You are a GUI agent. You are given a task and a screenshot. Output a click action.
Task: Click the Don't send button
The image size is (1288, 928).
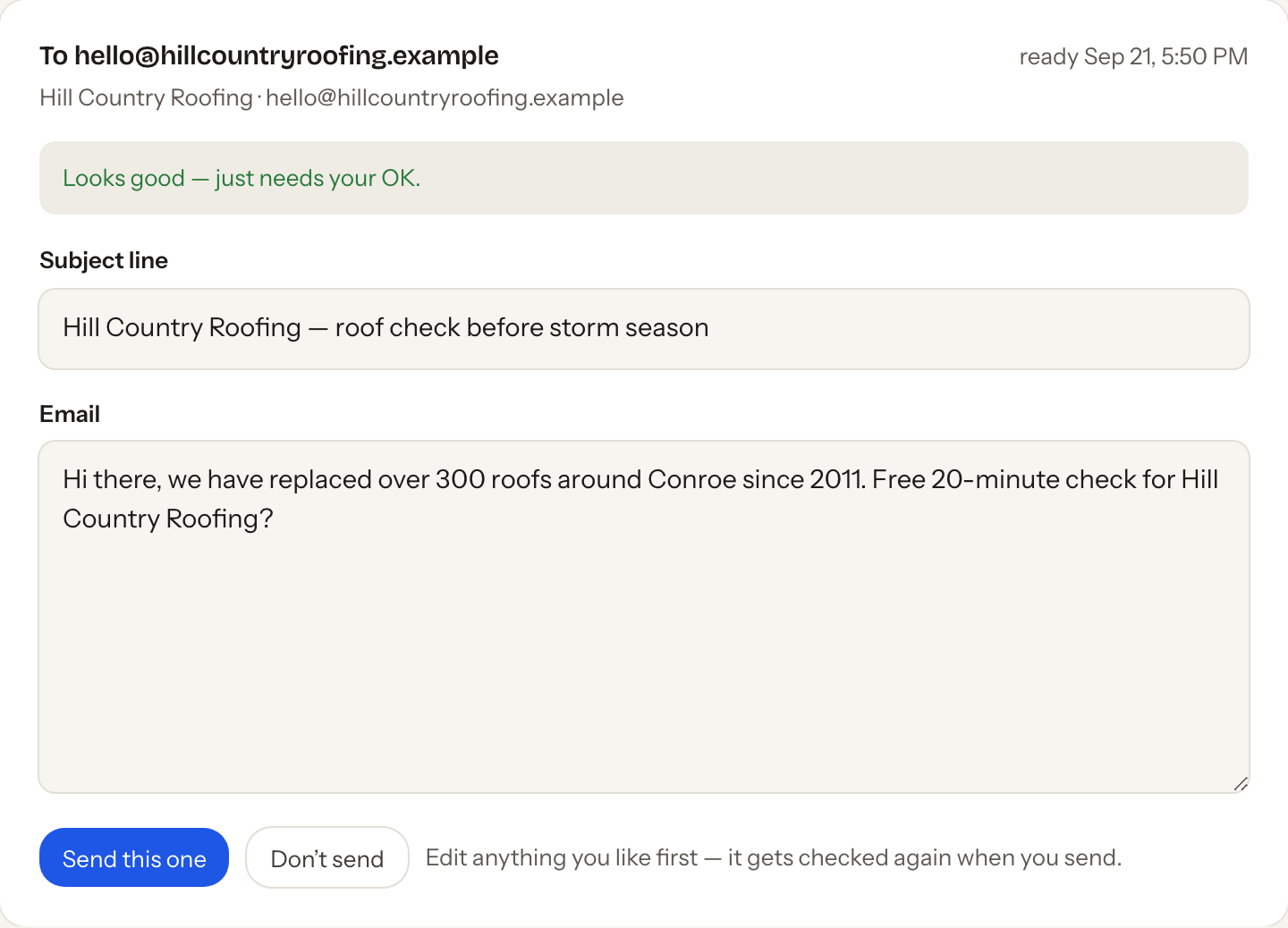[327, 857]
